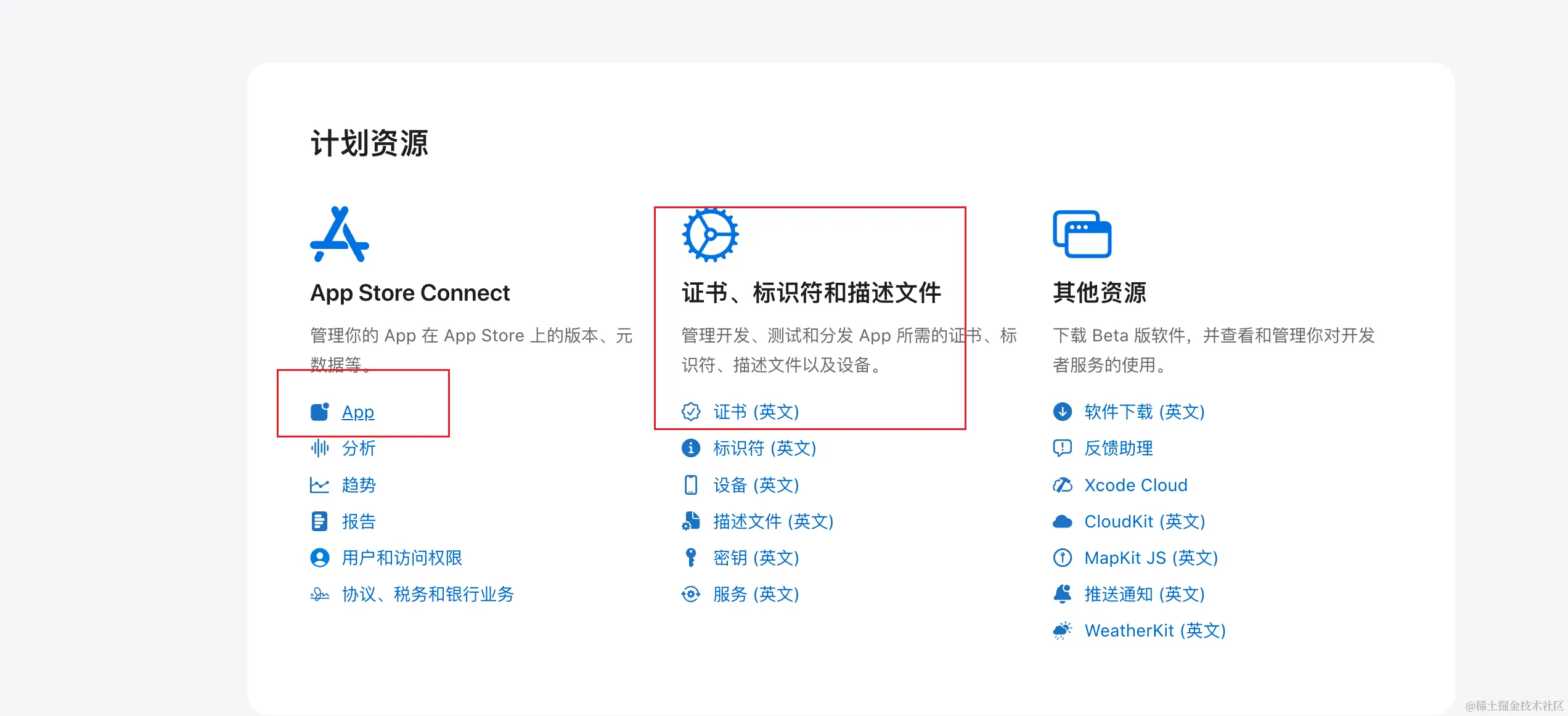Open 用户和访问权限 link

402,558
